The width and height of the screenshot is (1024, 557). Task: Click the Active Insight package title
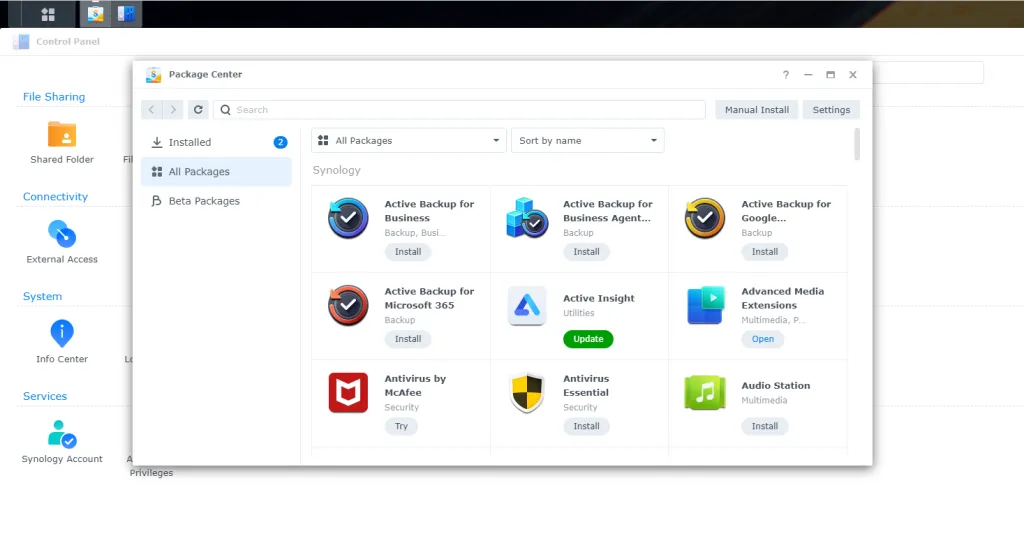tap(598, 298)
